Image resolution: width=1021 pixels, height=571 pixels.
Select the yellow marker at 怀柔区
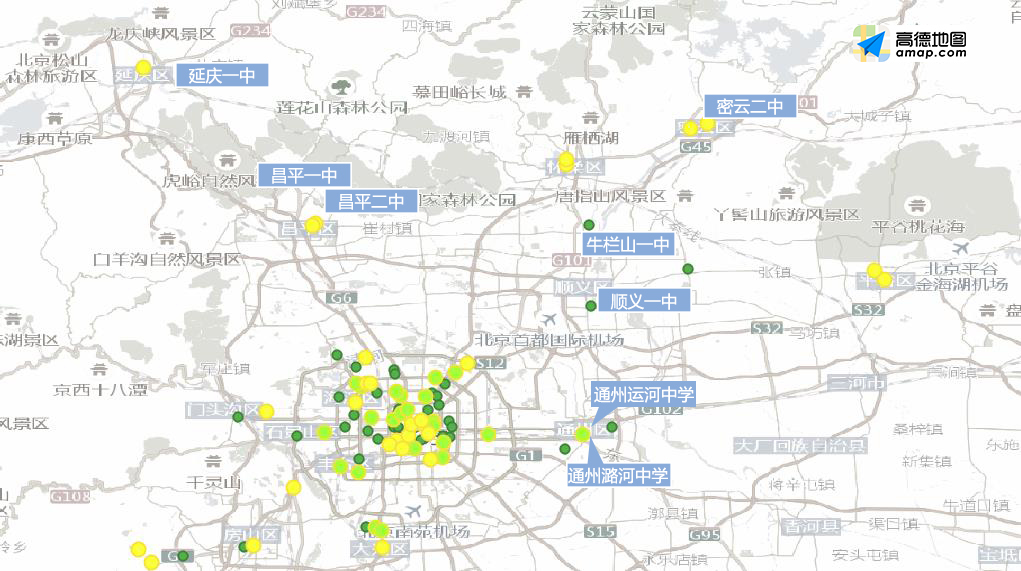tap(566, 160)
